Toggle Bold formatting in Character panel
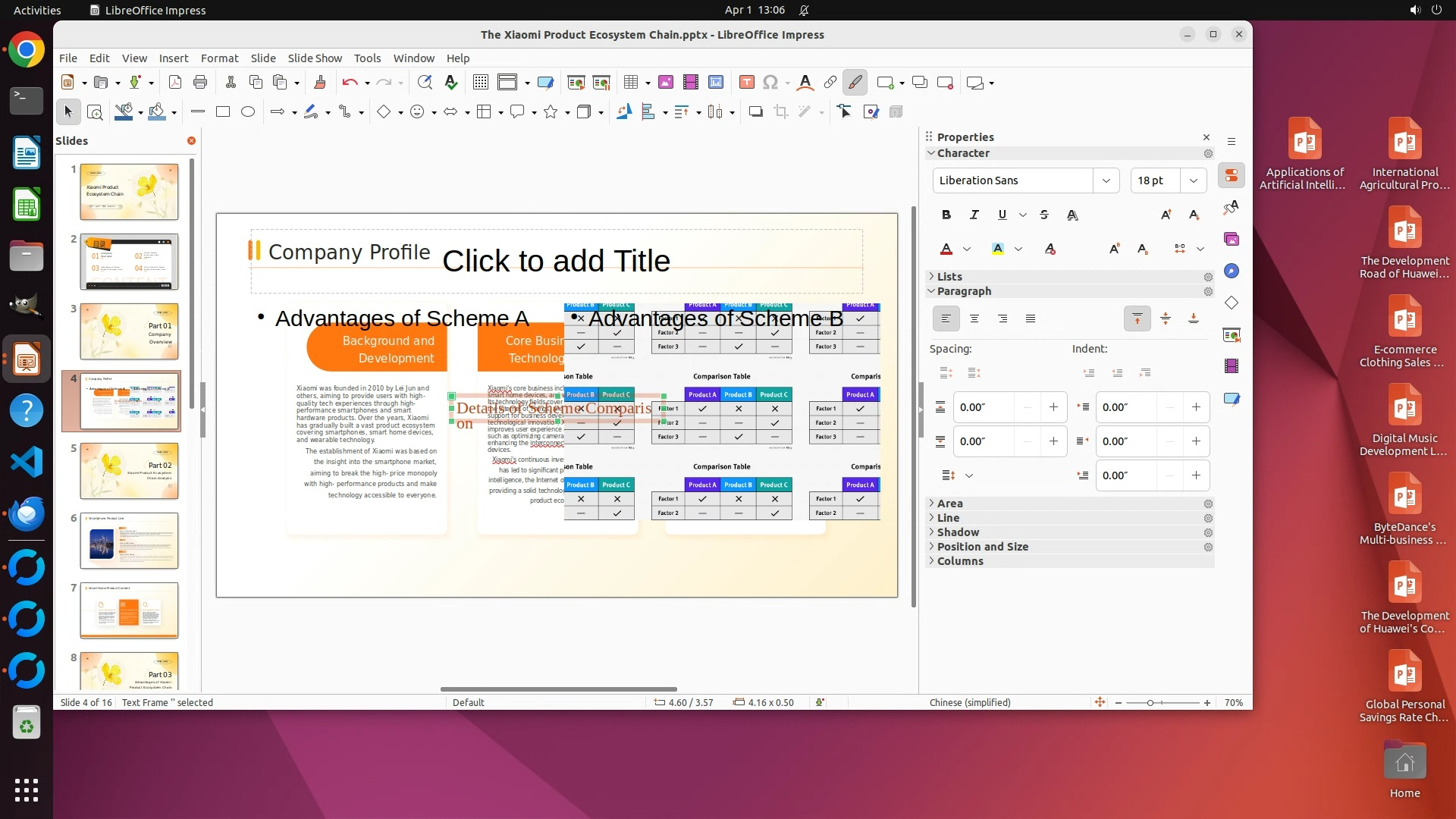Viewport: 1456px width, 819px height. point(946,215)
